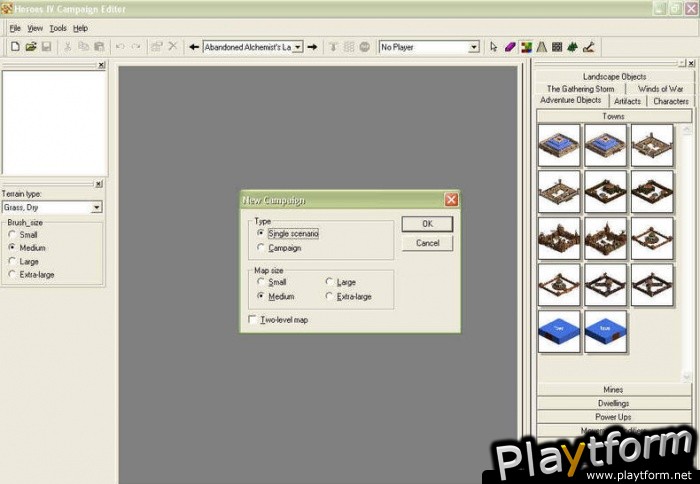
Task: Collapse the Towns section header
Action: click(x=613, y=116)
